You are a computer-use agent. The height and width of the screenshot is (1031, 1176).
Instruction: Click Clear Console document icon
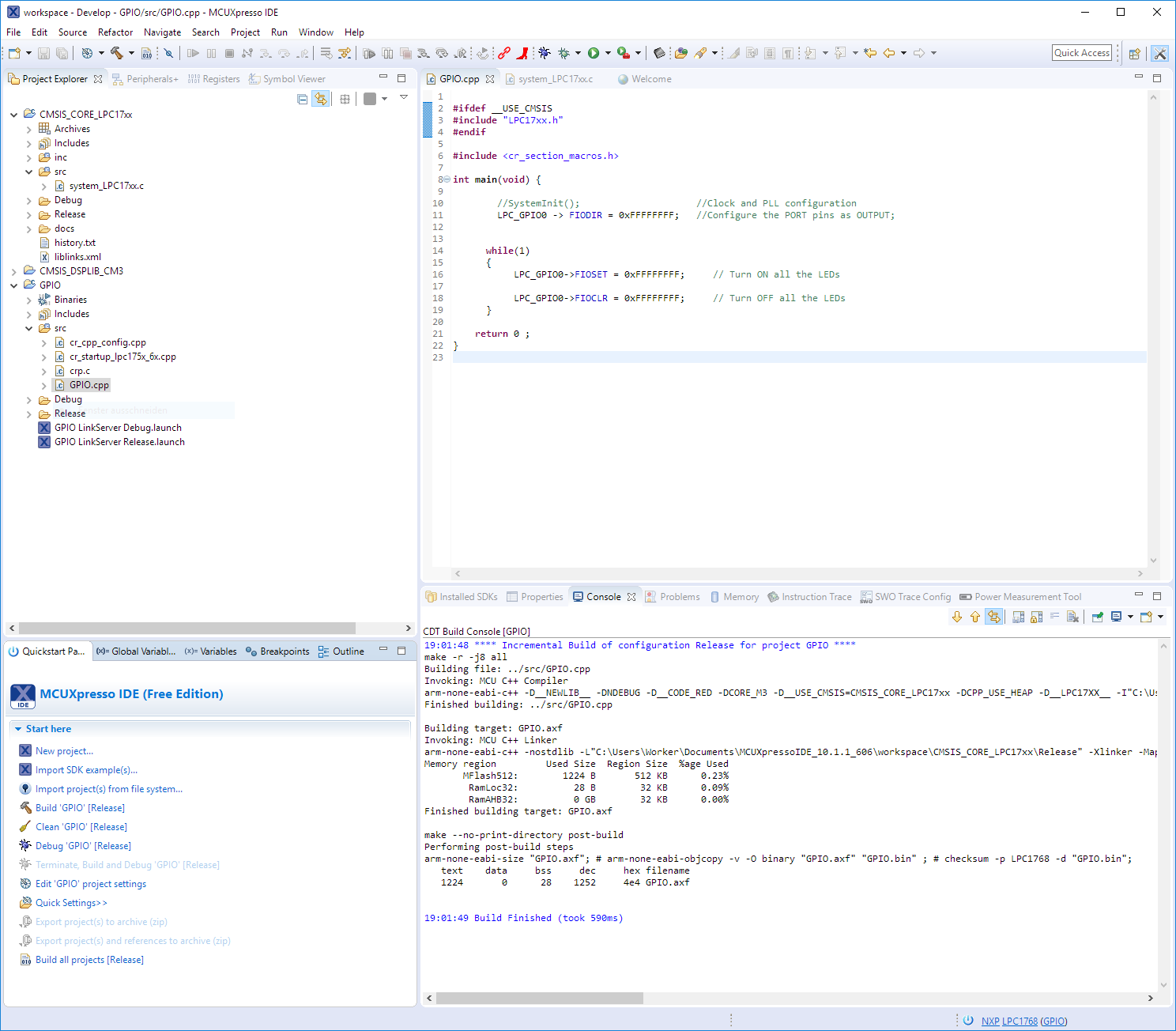[x=1072, y=617]
